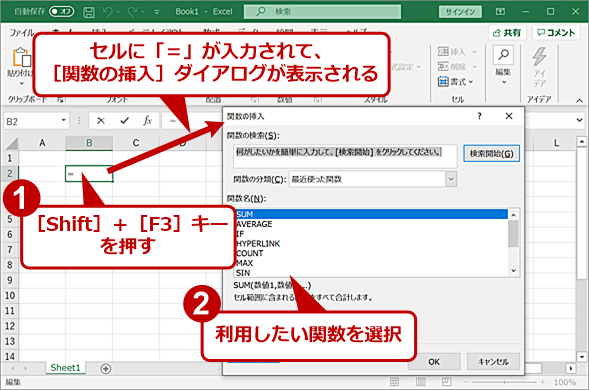The width and height of the screenshot is (589, 390).
Task: Click the サインイン button
Action: pos(460,12)
